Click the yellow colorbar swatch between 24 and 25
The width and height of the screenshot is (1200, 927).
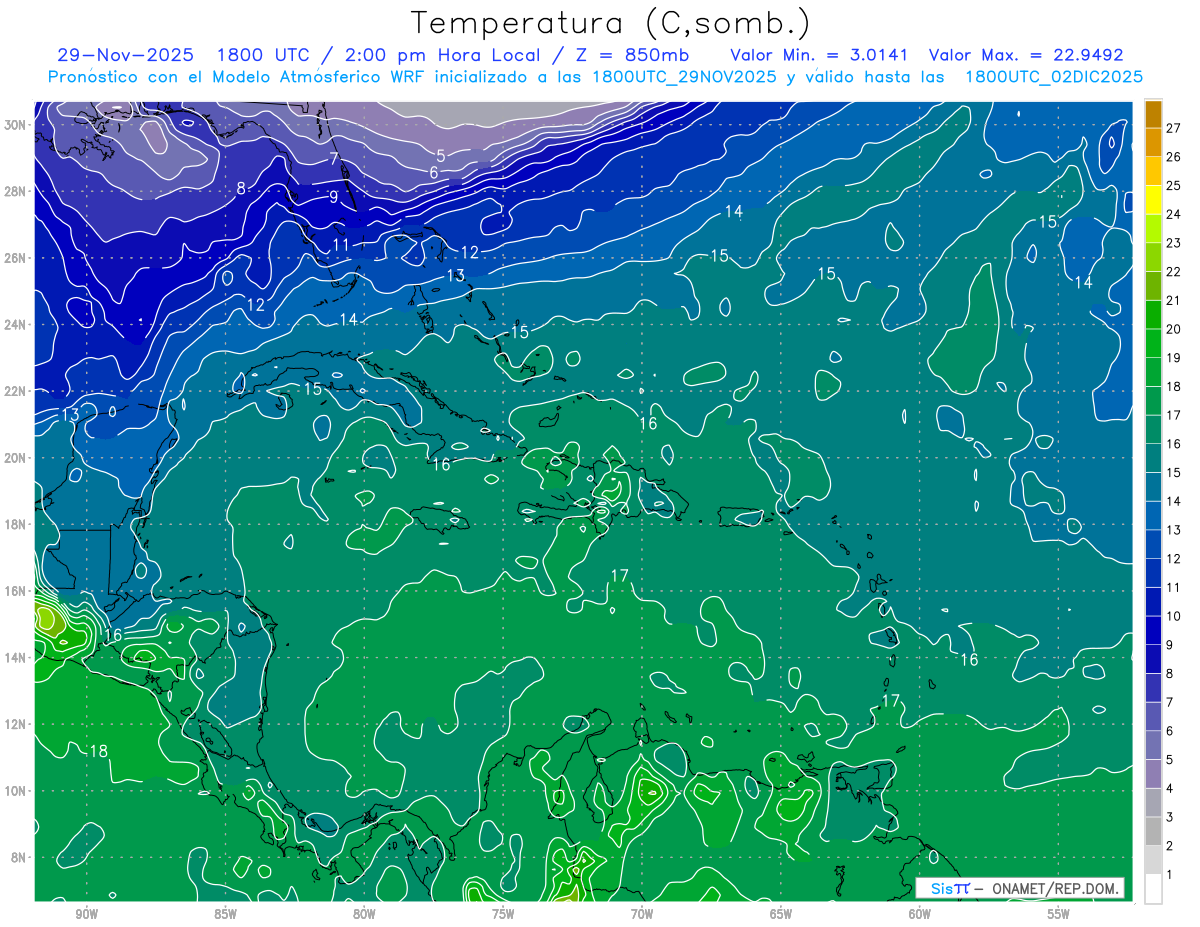pyautogui.click(x=1153, y=200)
